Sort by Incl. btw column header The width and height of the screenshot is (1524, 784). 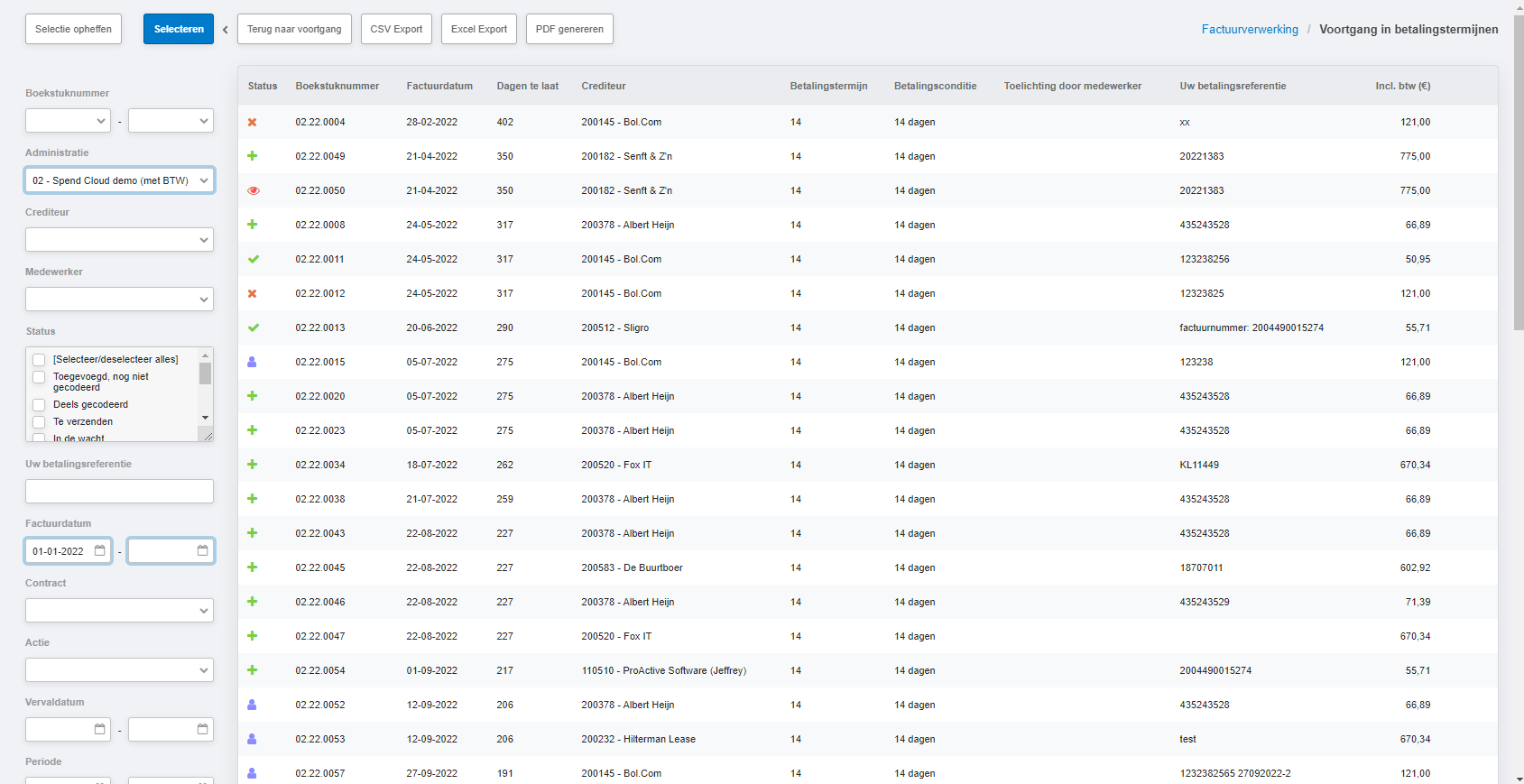coord(1403,86)
